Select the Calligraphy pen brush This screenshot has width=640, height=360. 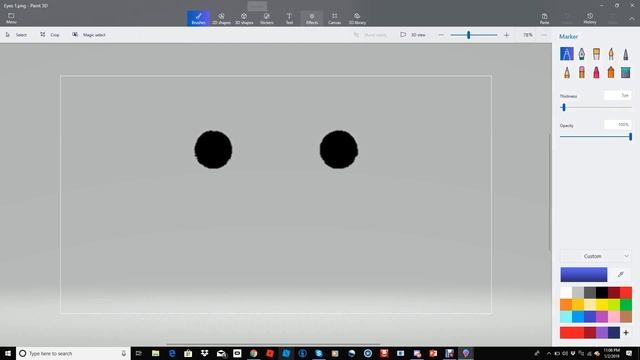581,54
